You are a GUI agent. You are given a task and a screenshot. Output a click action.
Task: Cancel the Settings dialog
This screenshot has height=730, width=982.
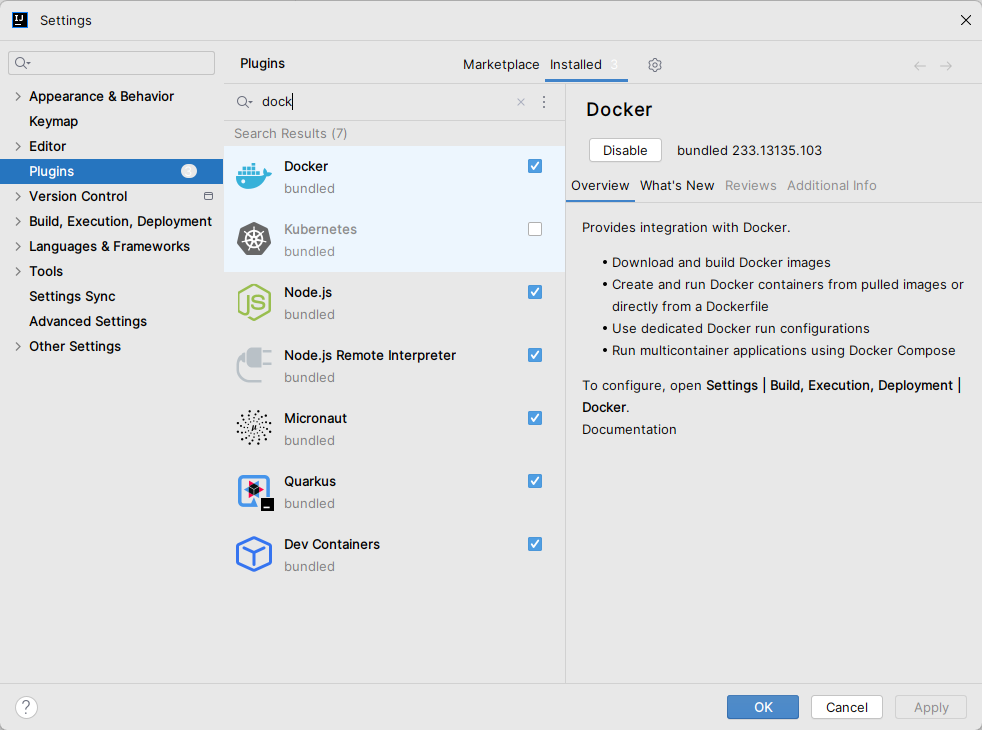click(x=847, y=707)
